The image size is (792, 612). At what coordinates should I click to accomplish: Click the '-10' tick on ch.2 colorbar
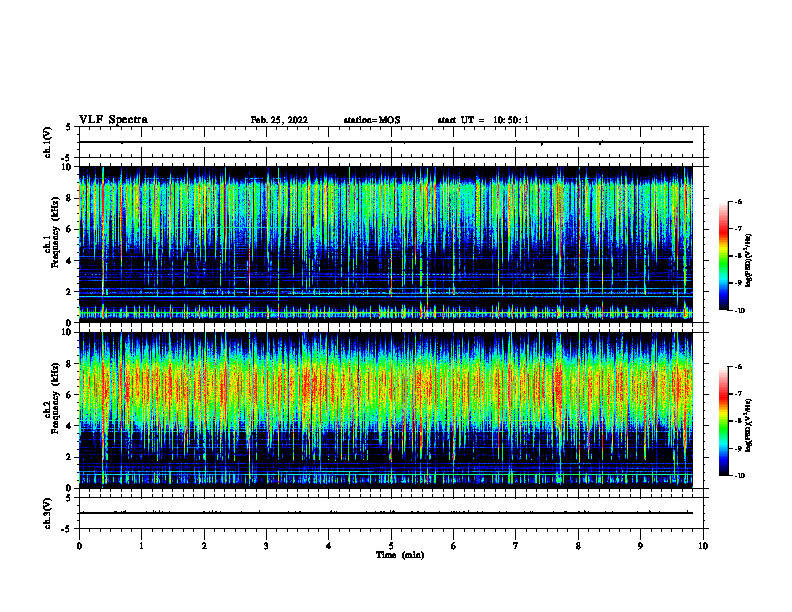coord(739,476)
